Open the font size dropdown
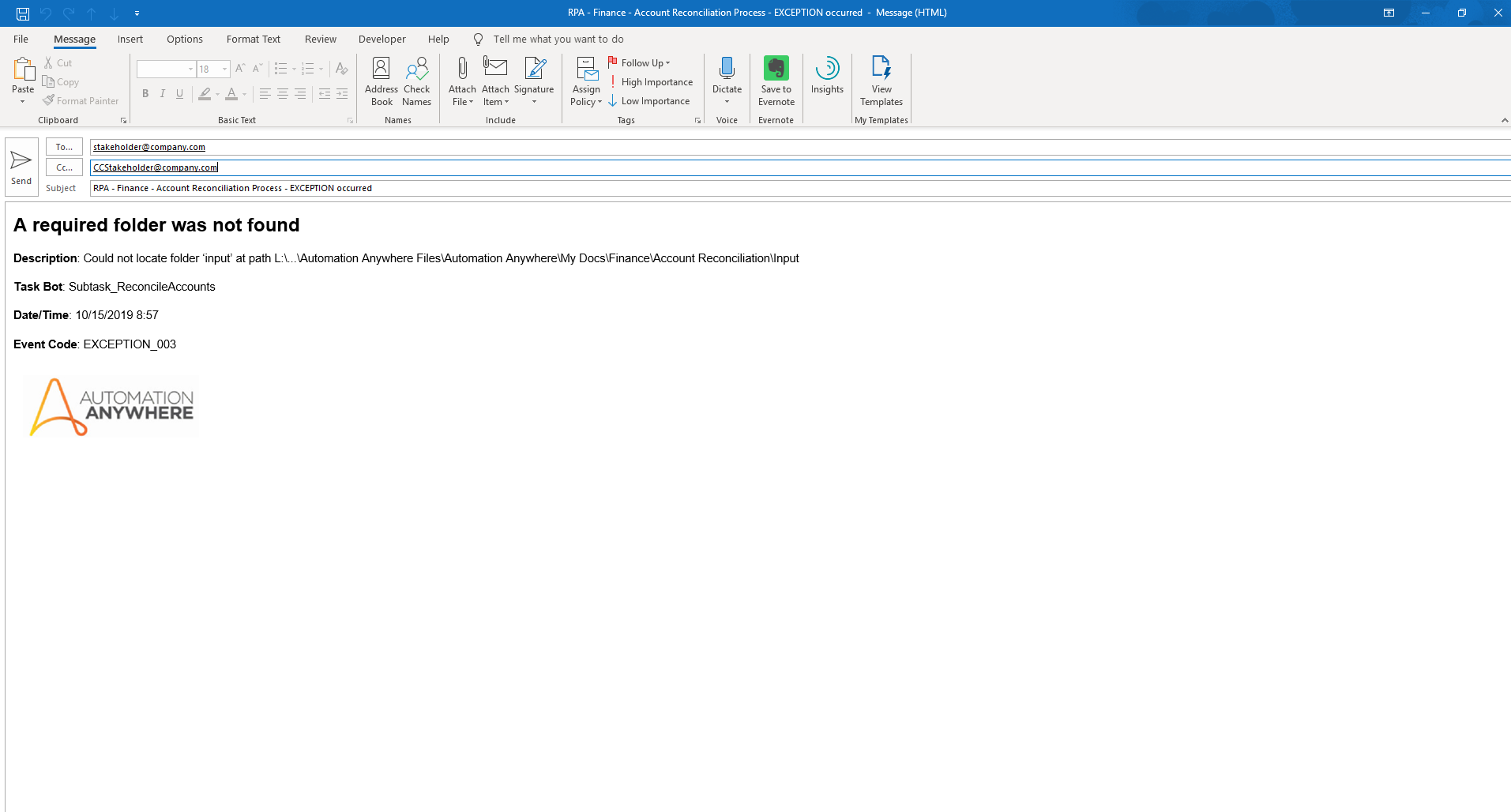 [x=224, y=70]
